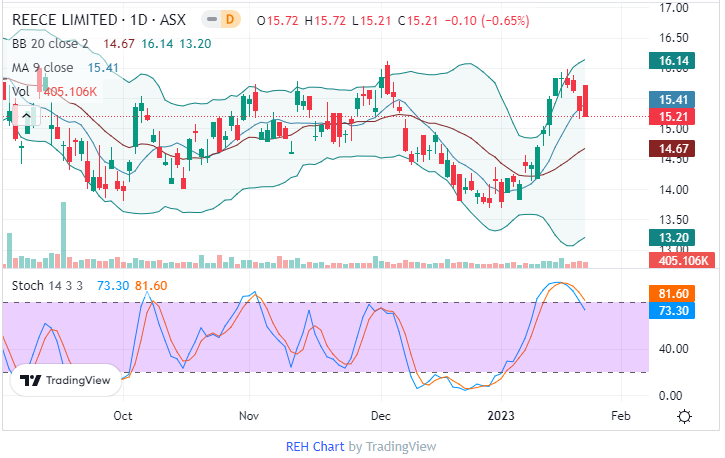Select the Vol indicator legend
This screenshot has height=458, width=725.
pyautogui.click(x=20, y=91)
